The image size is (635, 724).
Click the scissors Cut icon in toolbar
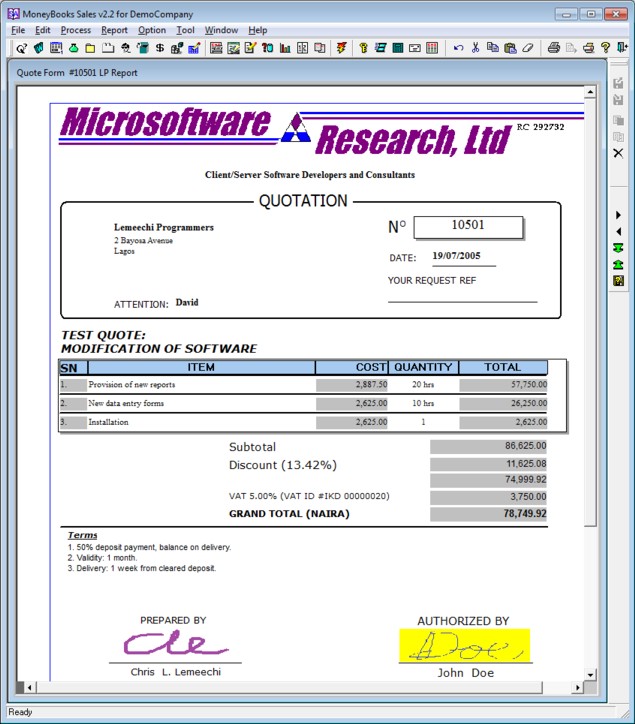[475, 48]
